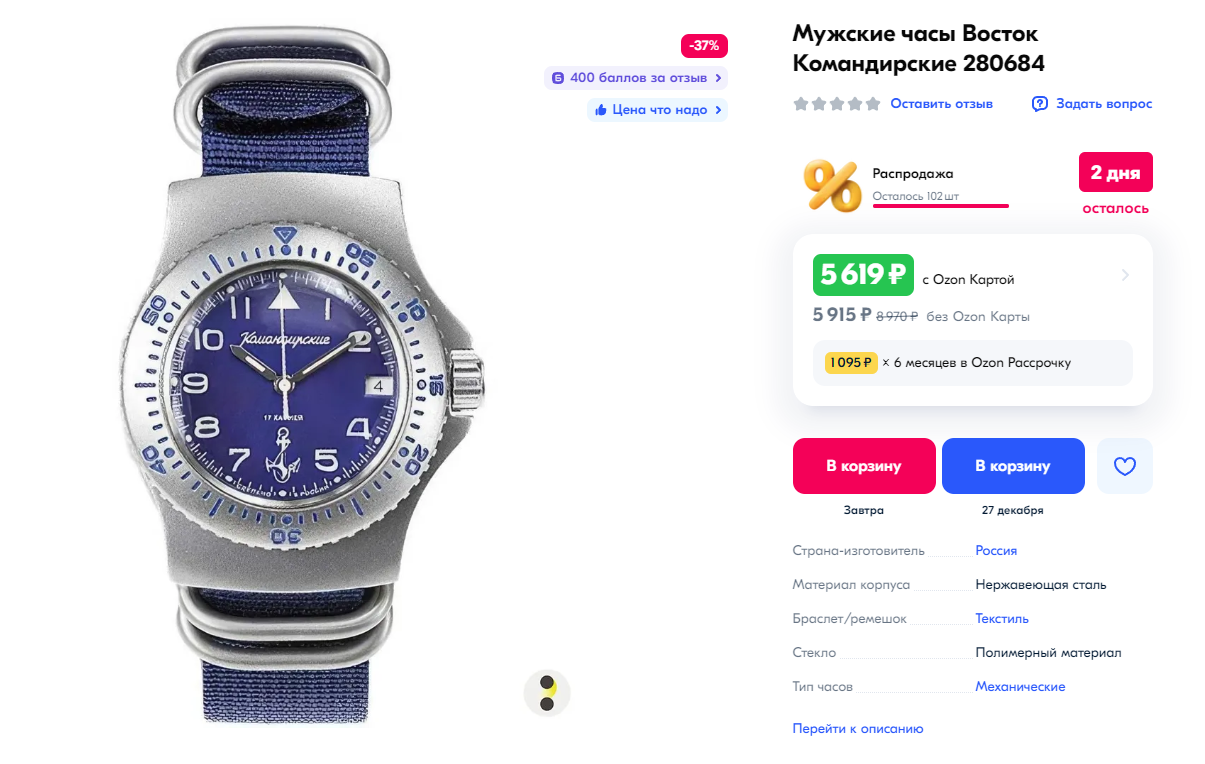Open the Россия country link
Screen dimensions: 1205x764
click(x=996, y=551)
